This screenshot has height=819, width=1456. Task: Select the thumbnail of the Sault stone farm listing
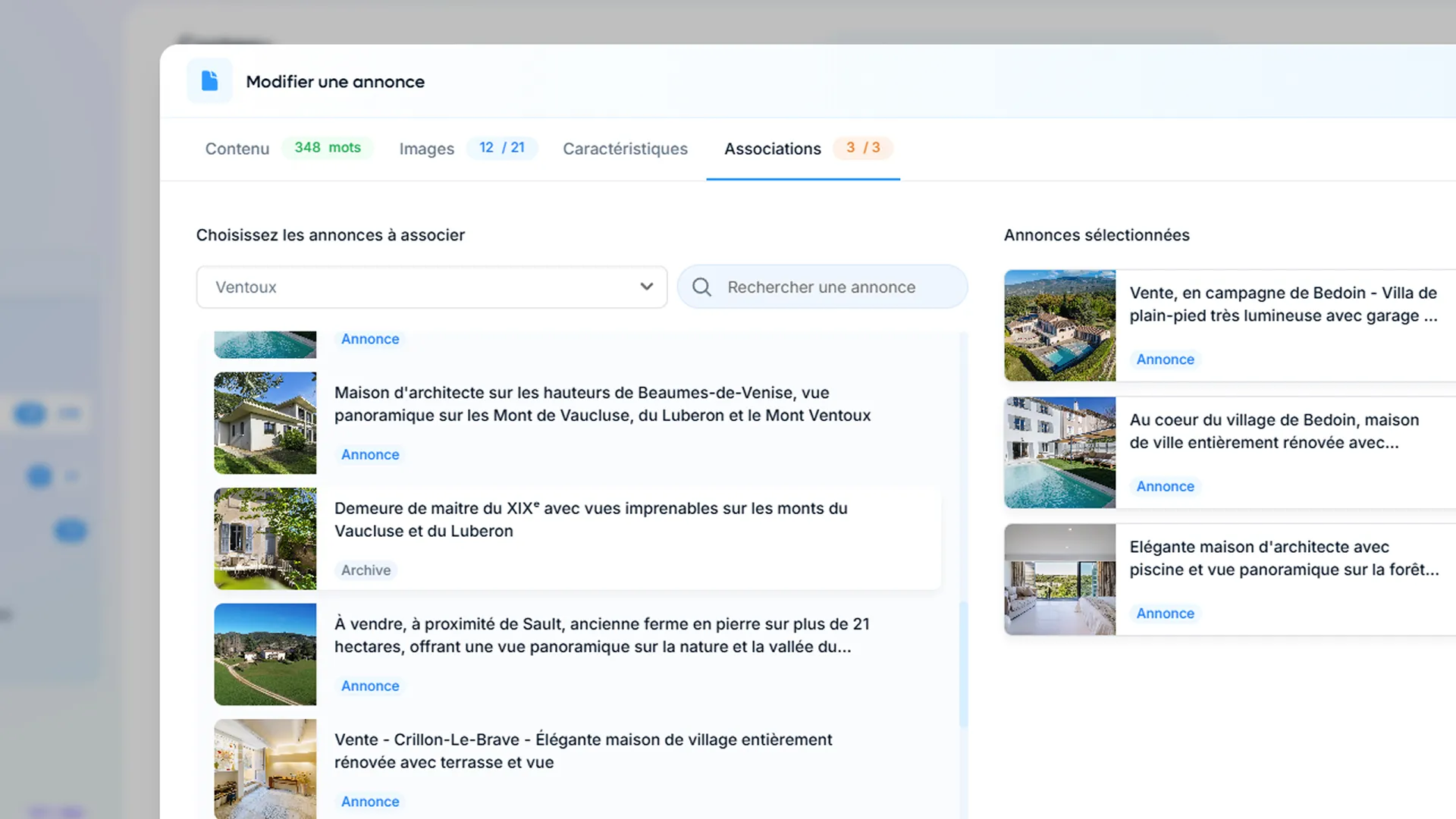(265, 654)
